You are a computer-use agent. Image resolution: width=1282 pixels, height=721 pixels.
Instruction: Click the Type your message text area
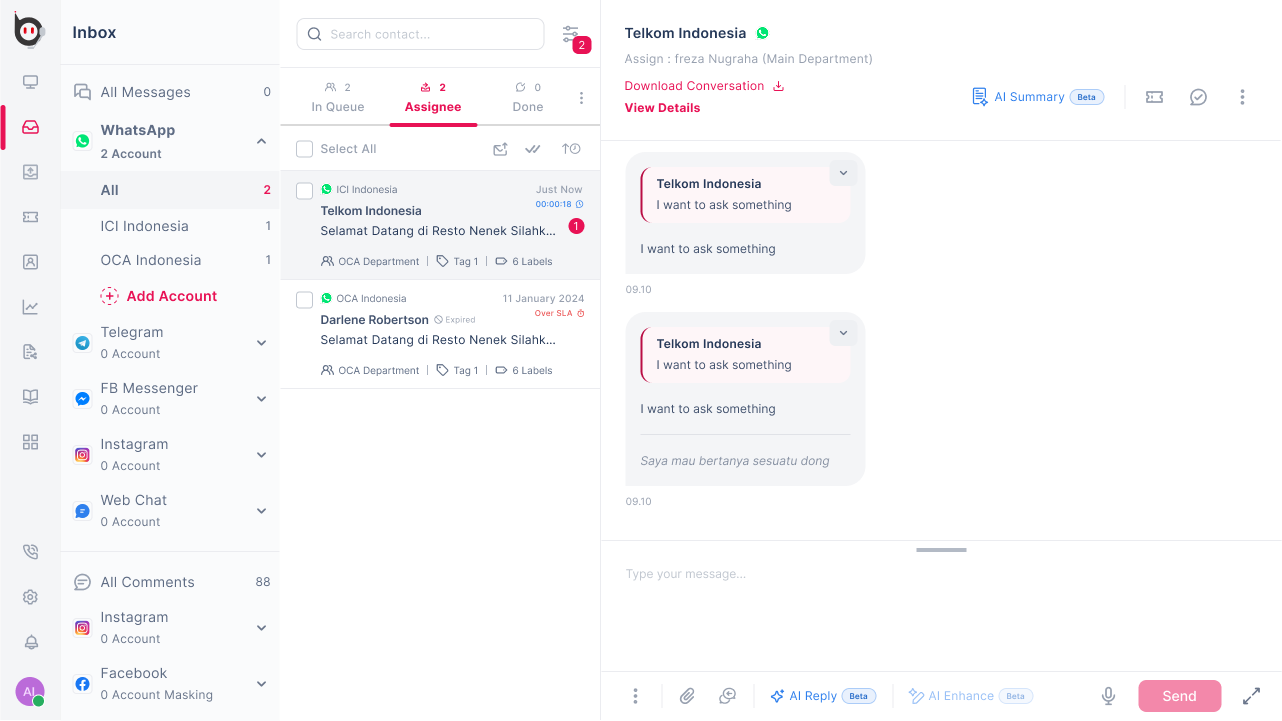940,606
